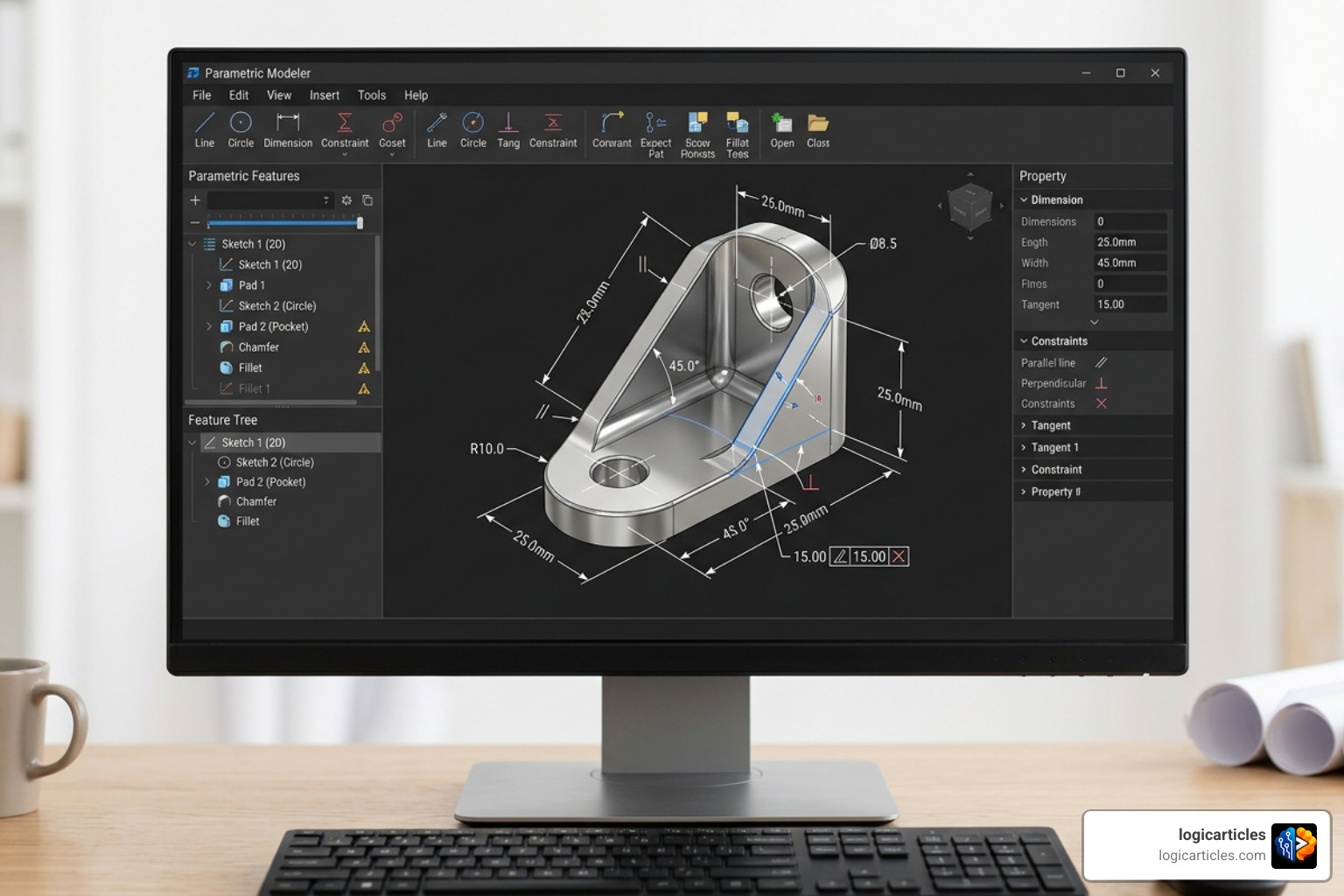The height and width of the screenshot is (896, 1344).
Task: Expand the Tangent 1 section
Action: coord(1024,447)
